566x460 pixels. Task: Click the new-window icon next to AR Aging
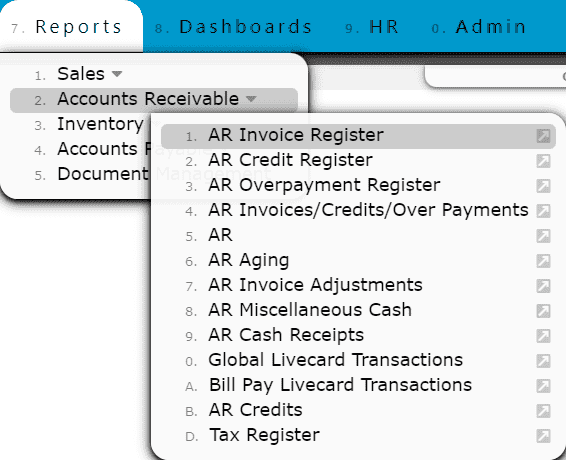tap(543, 261)
